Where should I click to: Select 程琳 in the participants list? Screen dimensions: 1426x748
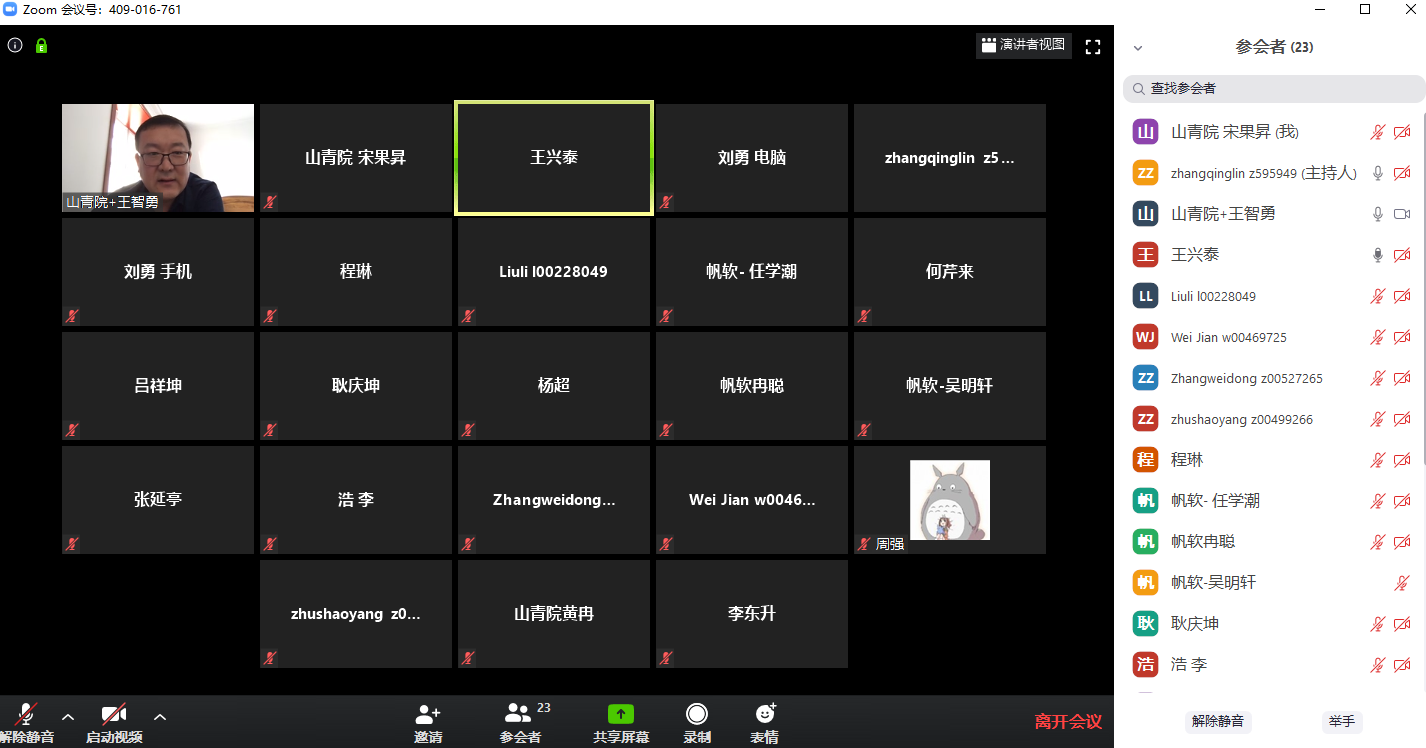coord(1187,460)
